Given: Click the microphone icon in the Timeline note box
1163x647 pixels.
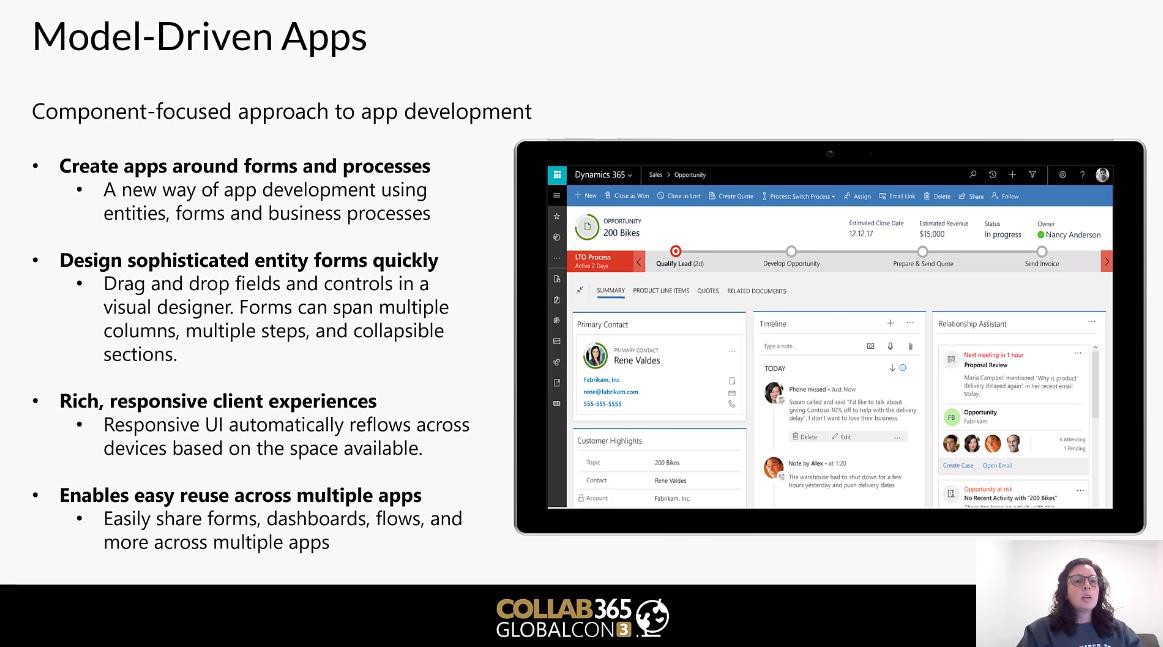Looking at the screenshot, I should [x=890, y=347].
